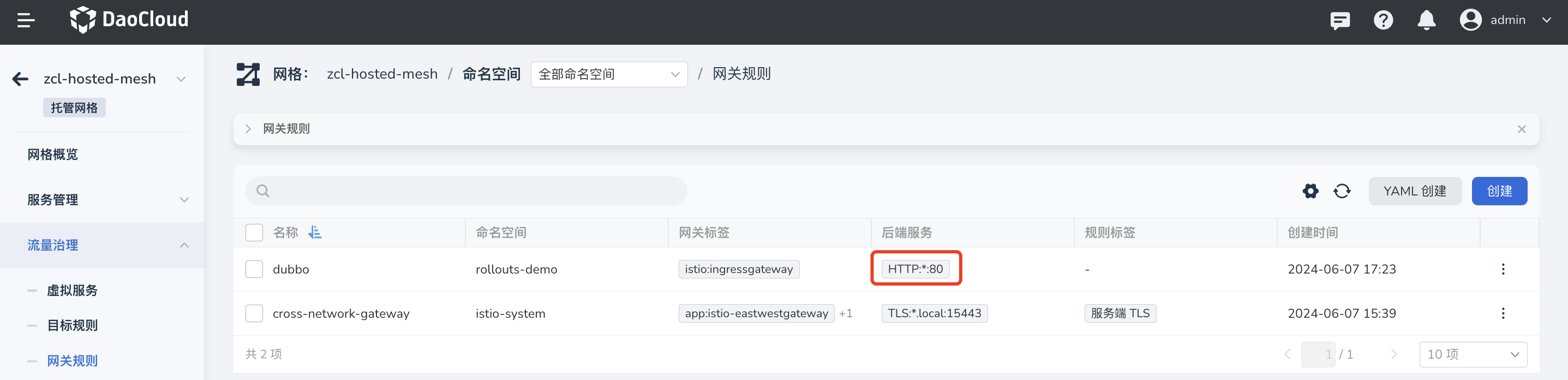This screenshot has height=380, width=1568.
Task: Refresh the gateway rules list
Action: pos(1342,191)
